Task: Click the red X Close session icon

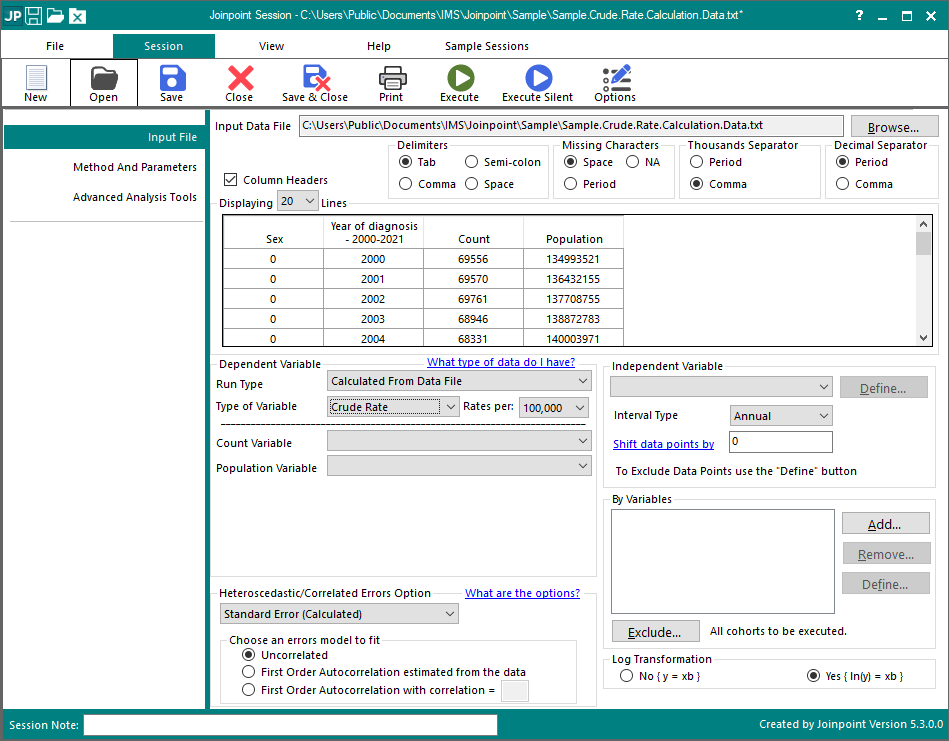Action: point(240,82)
